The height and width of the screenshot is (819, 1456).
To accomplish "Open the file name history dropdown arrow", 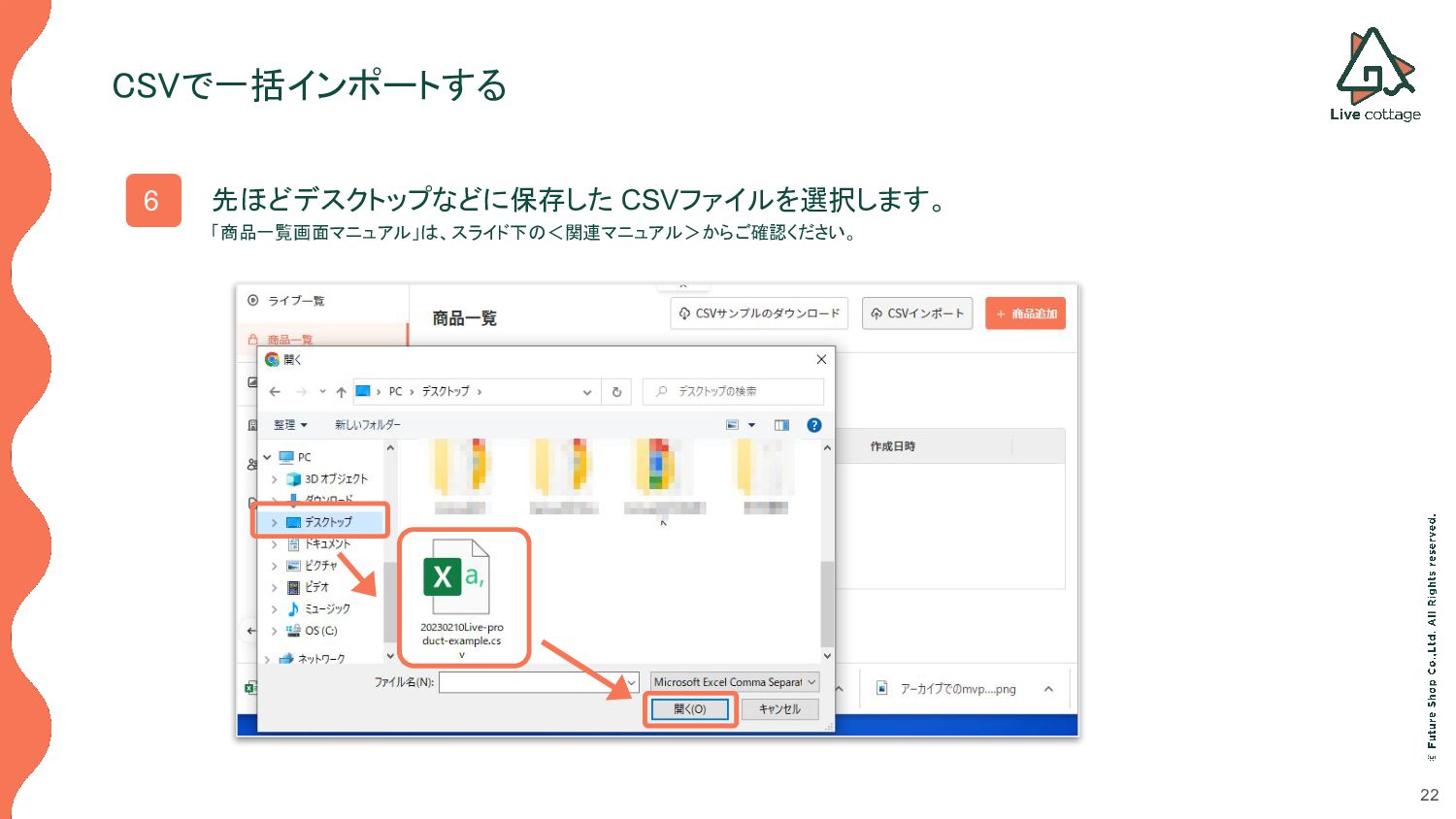I will click(632, 682).
